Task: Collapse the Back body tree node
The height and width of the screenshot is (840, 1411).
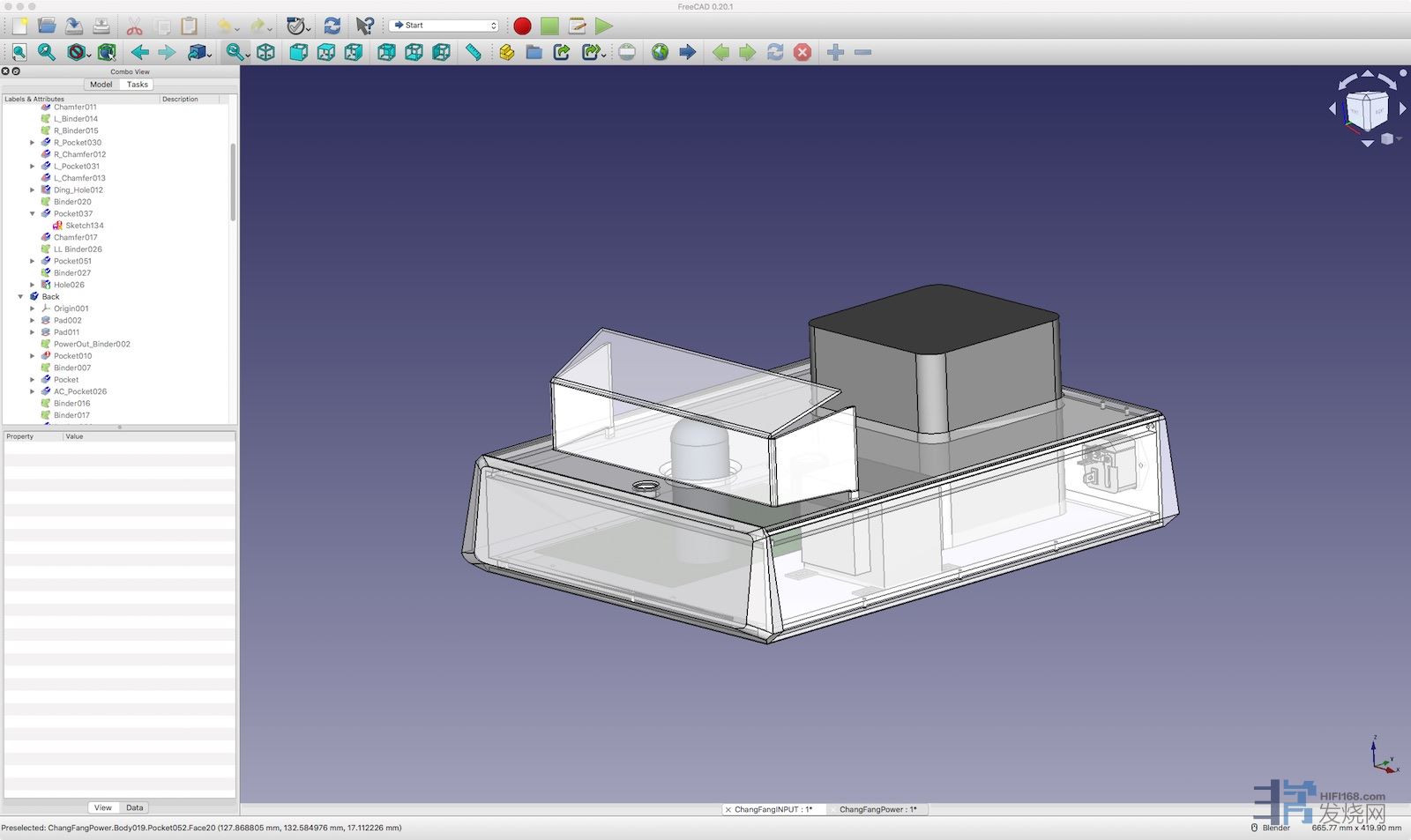Action: click(21, 297)
